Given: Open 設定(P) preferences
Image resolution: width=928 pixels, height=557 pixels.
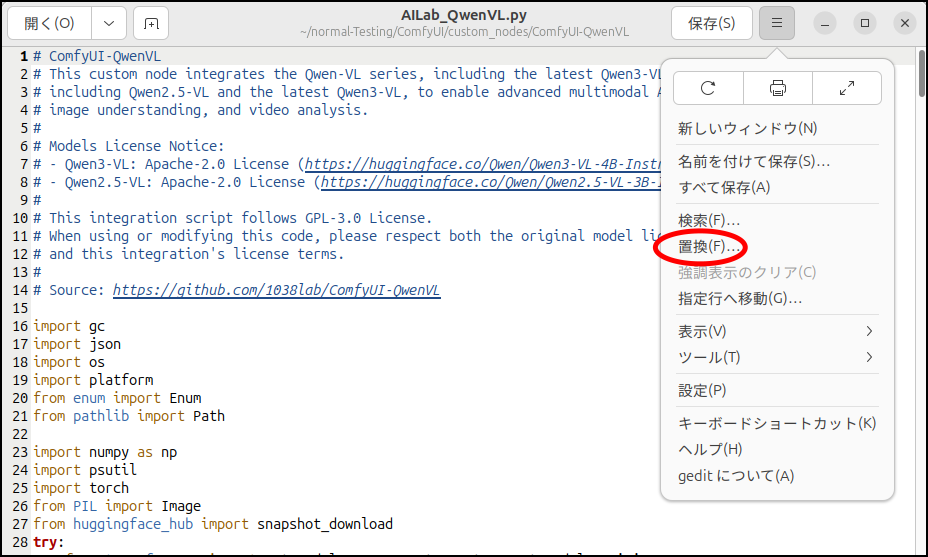Looking at the screenshot, I should pos(702,390).
